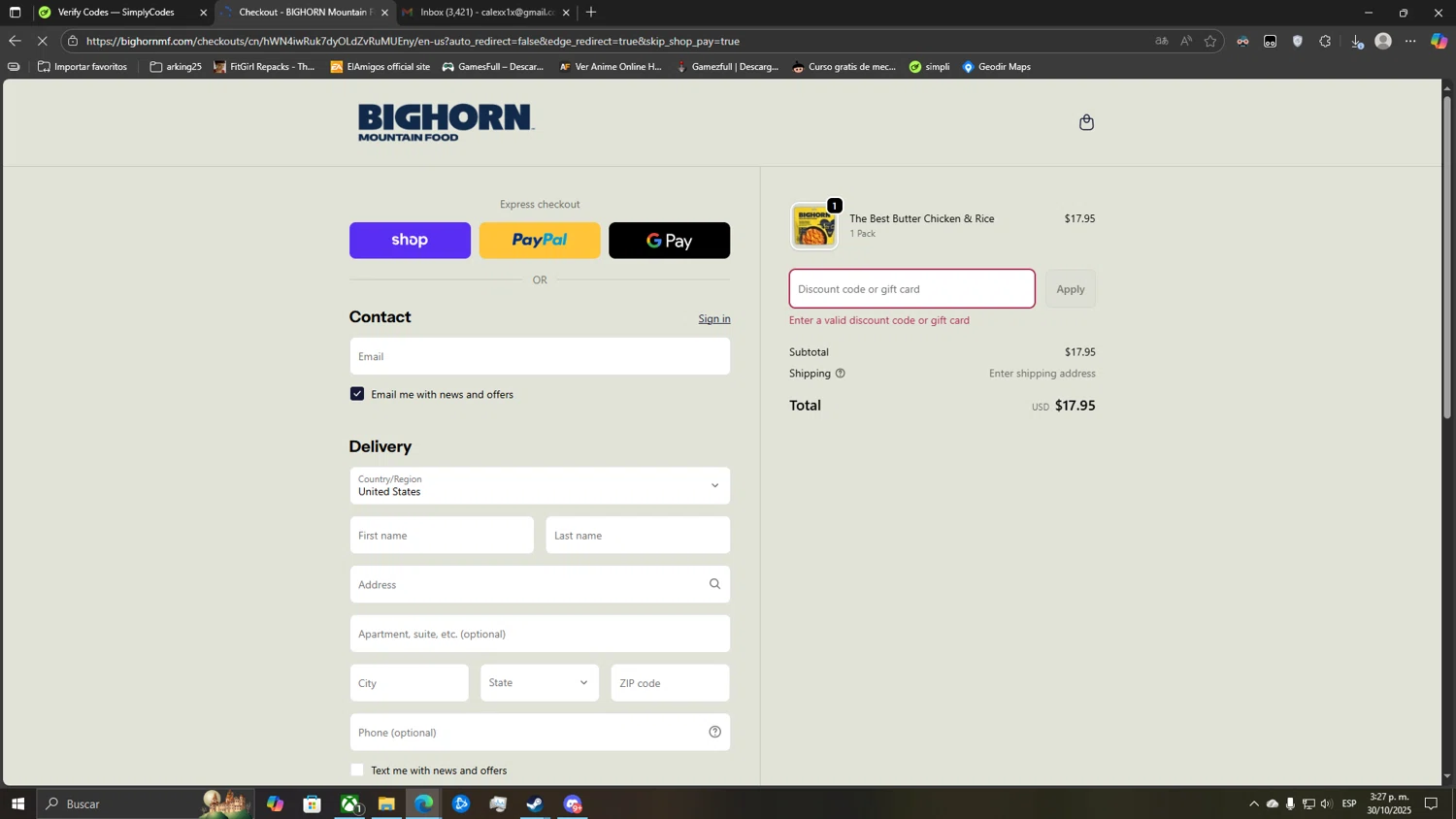Screen dimensions: 1456x819
Task: Show shipping info question-mark icon
Action: click(840, 374)
